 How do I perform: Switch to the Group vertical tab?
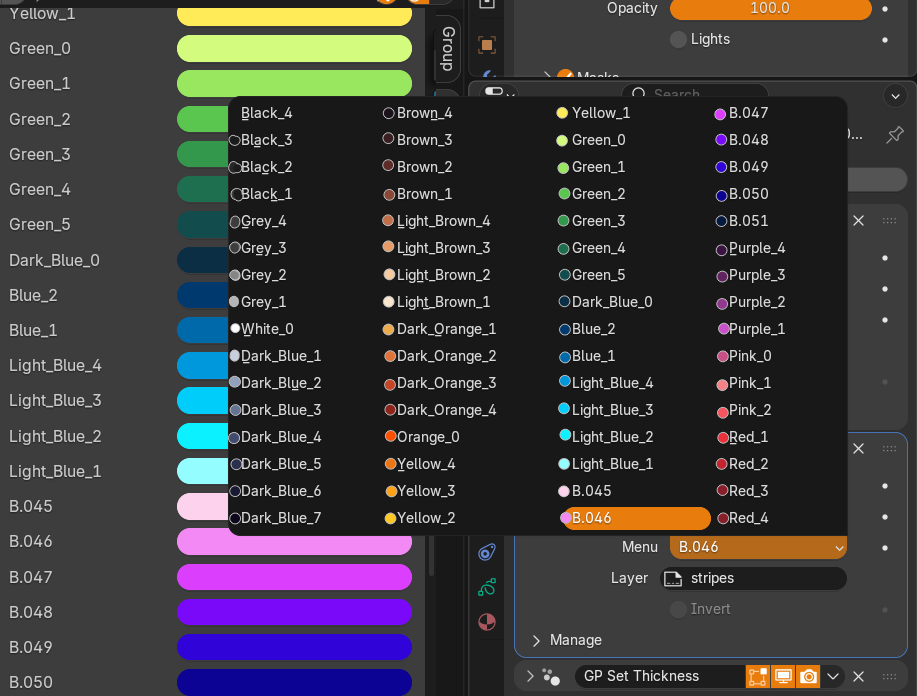(448, 49)
